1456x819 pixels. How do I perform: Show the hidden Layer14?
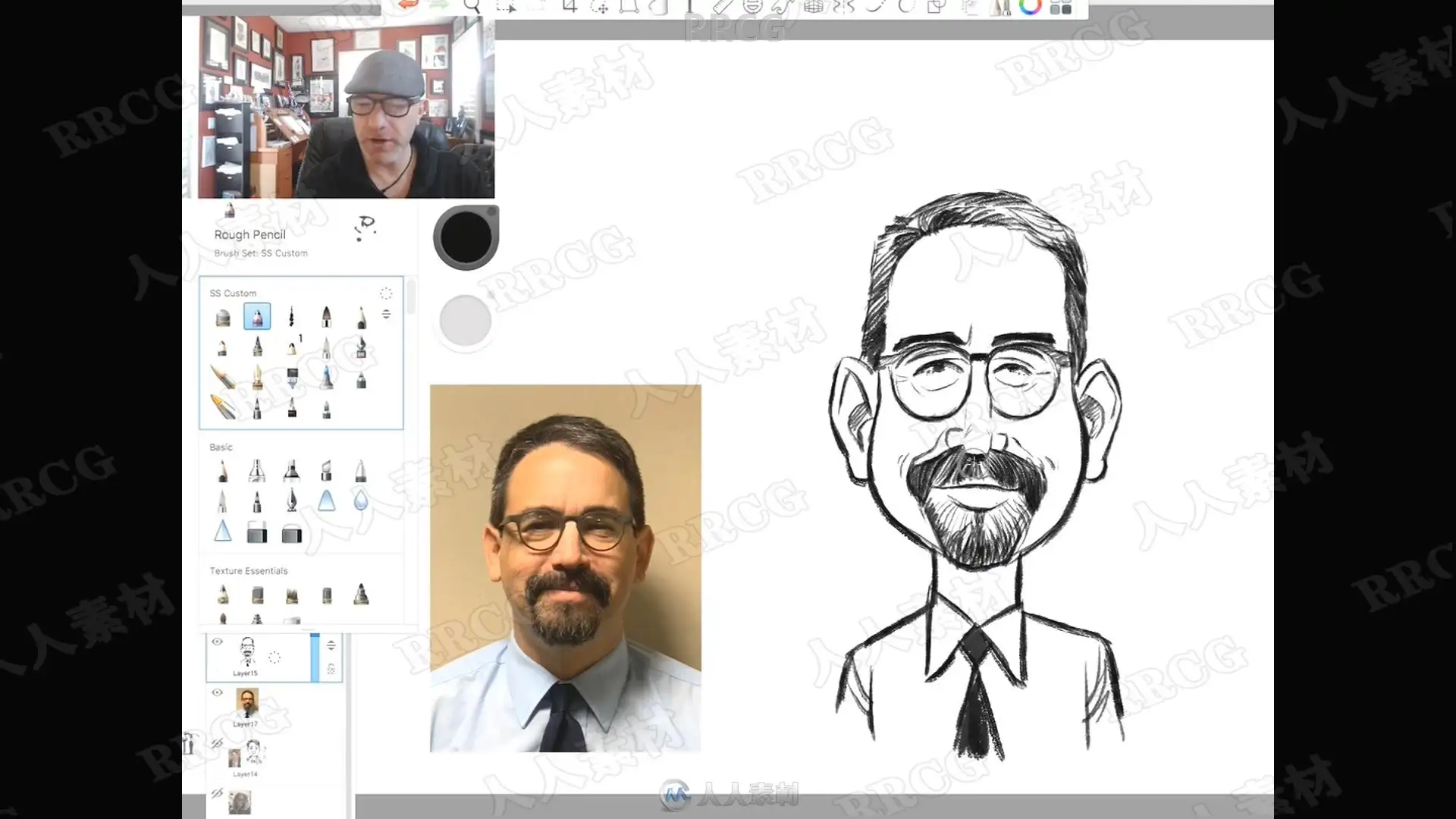pyautogui.click(x=218, y=742)
